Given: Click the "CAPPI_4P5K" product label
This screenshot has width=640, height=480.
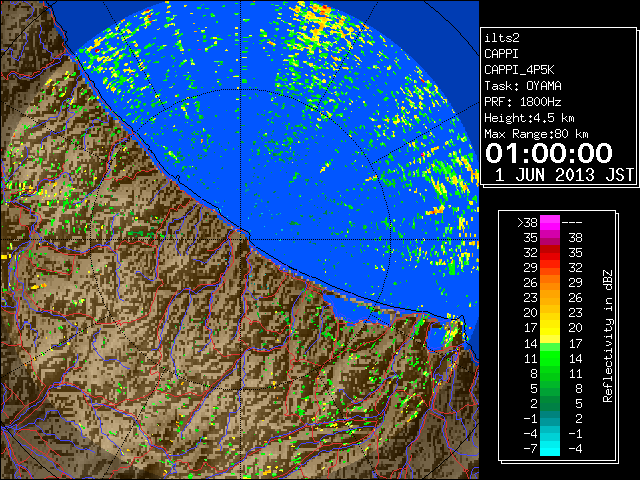Looking at the screenshot, I should tap(519, 70).
